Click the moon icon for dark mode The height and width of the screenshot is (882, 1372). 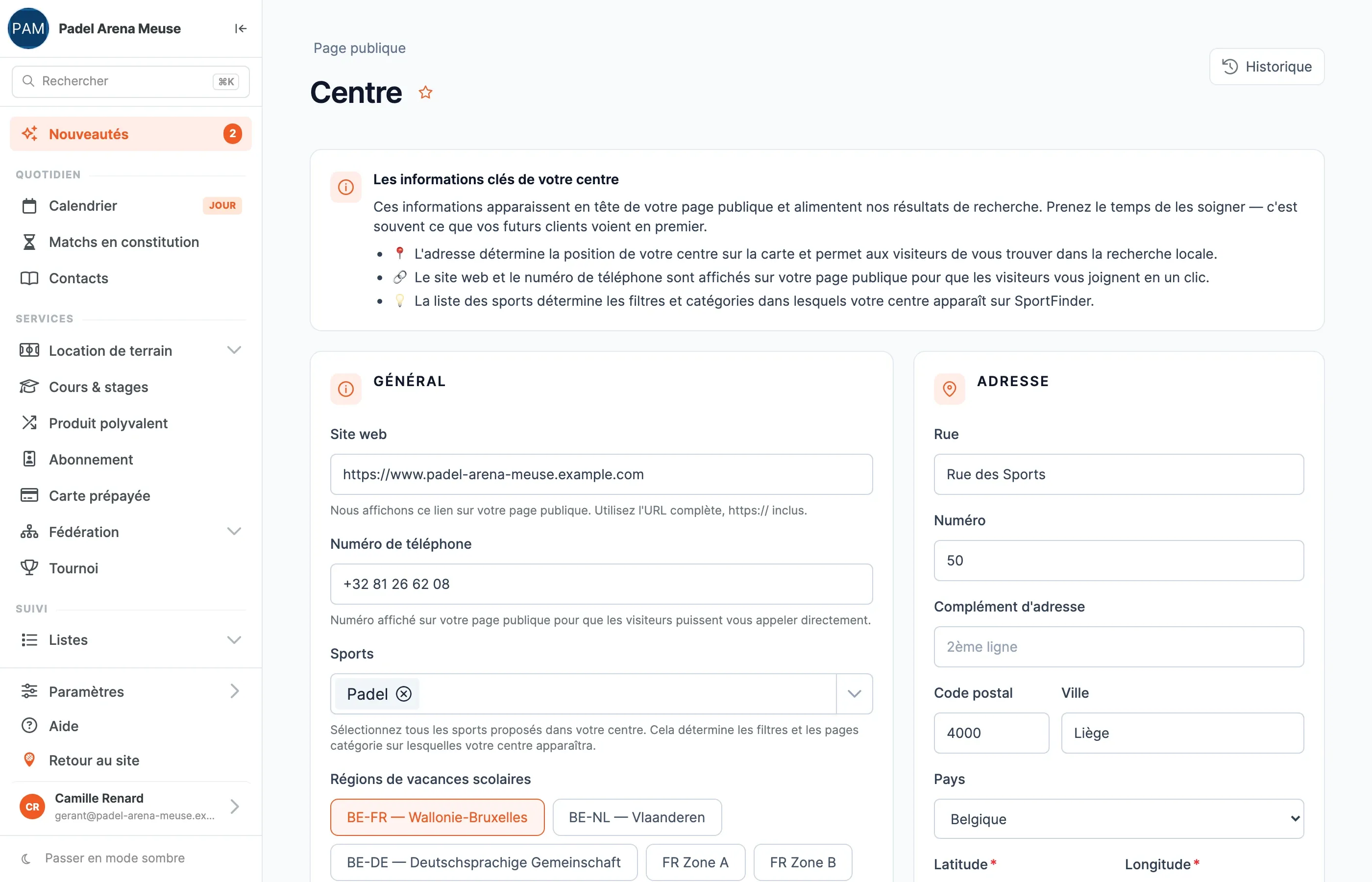point(26,858)
